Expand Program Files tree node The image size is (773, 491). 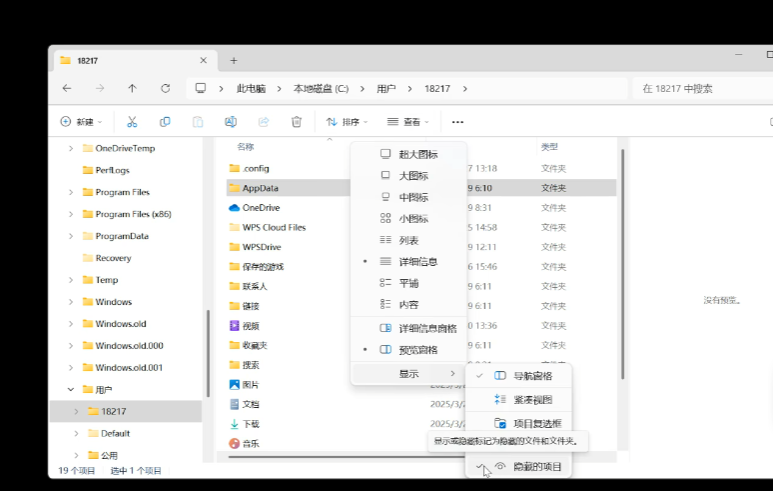[x=71, y=192]
